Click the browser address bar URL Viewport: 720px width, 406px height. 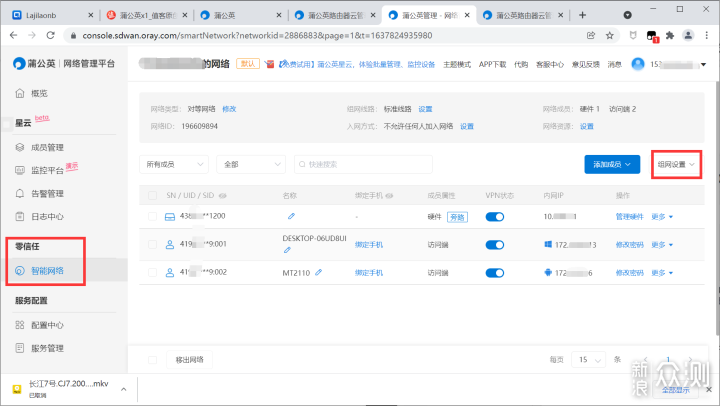point(257,35)
